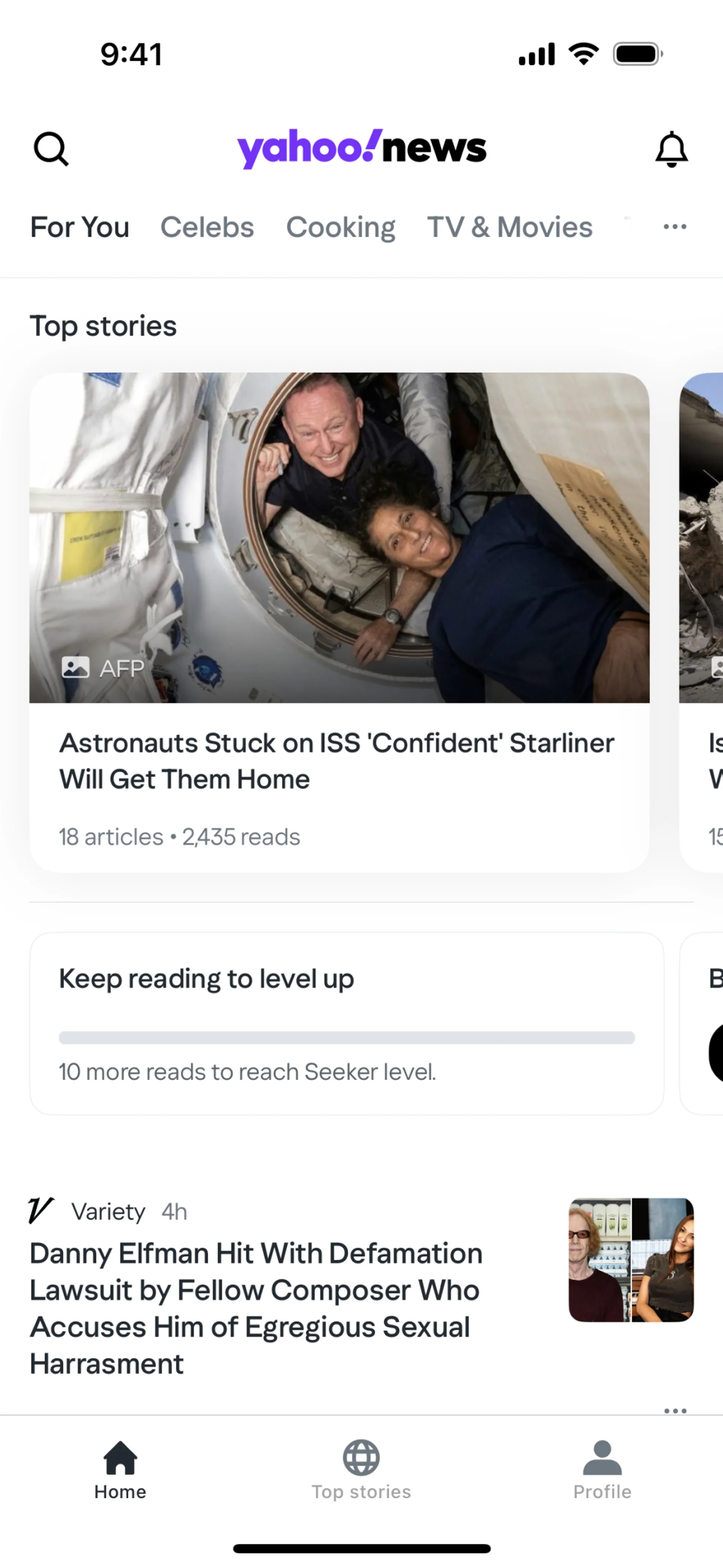The width and height of the screenshot is (723, 1568).
Task: Tap the Variety logo icon
Action: 41,1210
